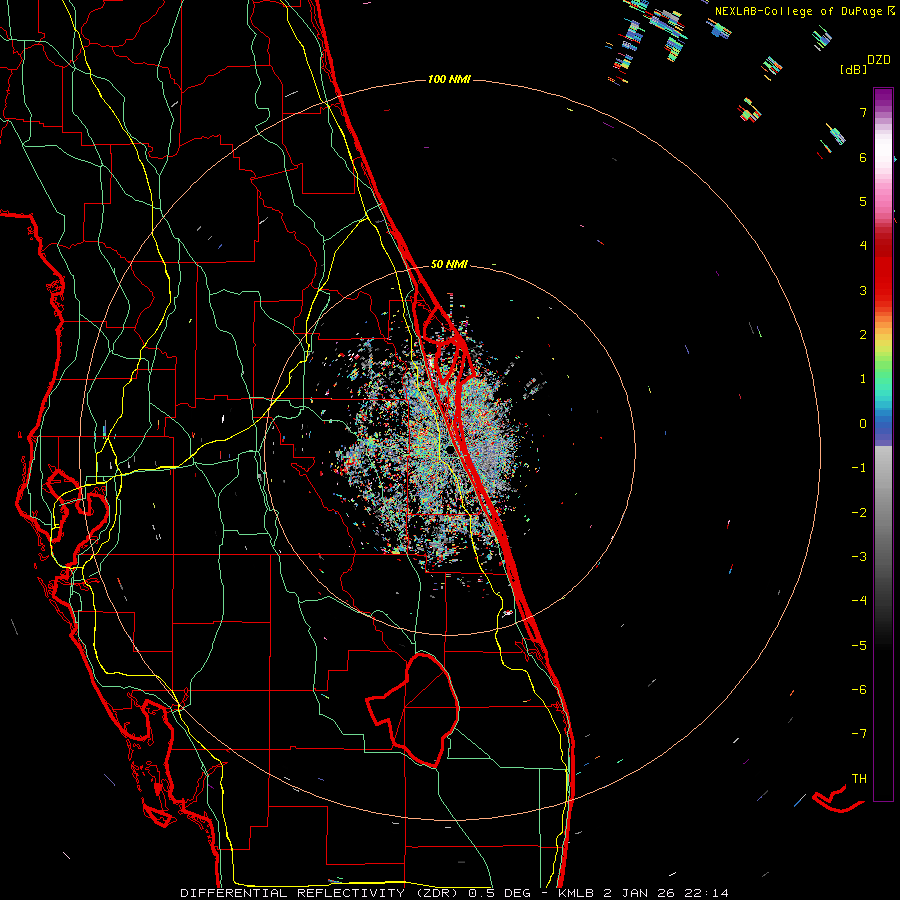Click the -3 tick label on the scale

tap(859, 557)
